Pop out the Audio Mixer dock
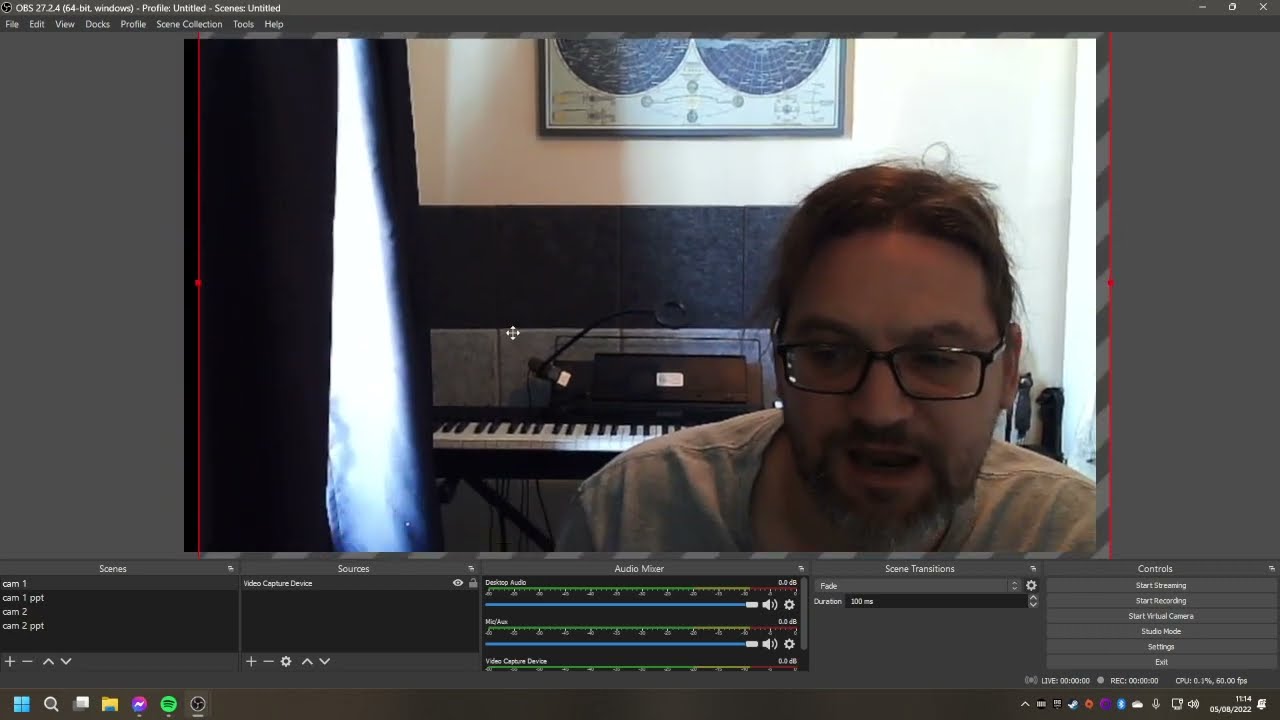The height and width of the screenshot is (720, 1280). point(800,569)
